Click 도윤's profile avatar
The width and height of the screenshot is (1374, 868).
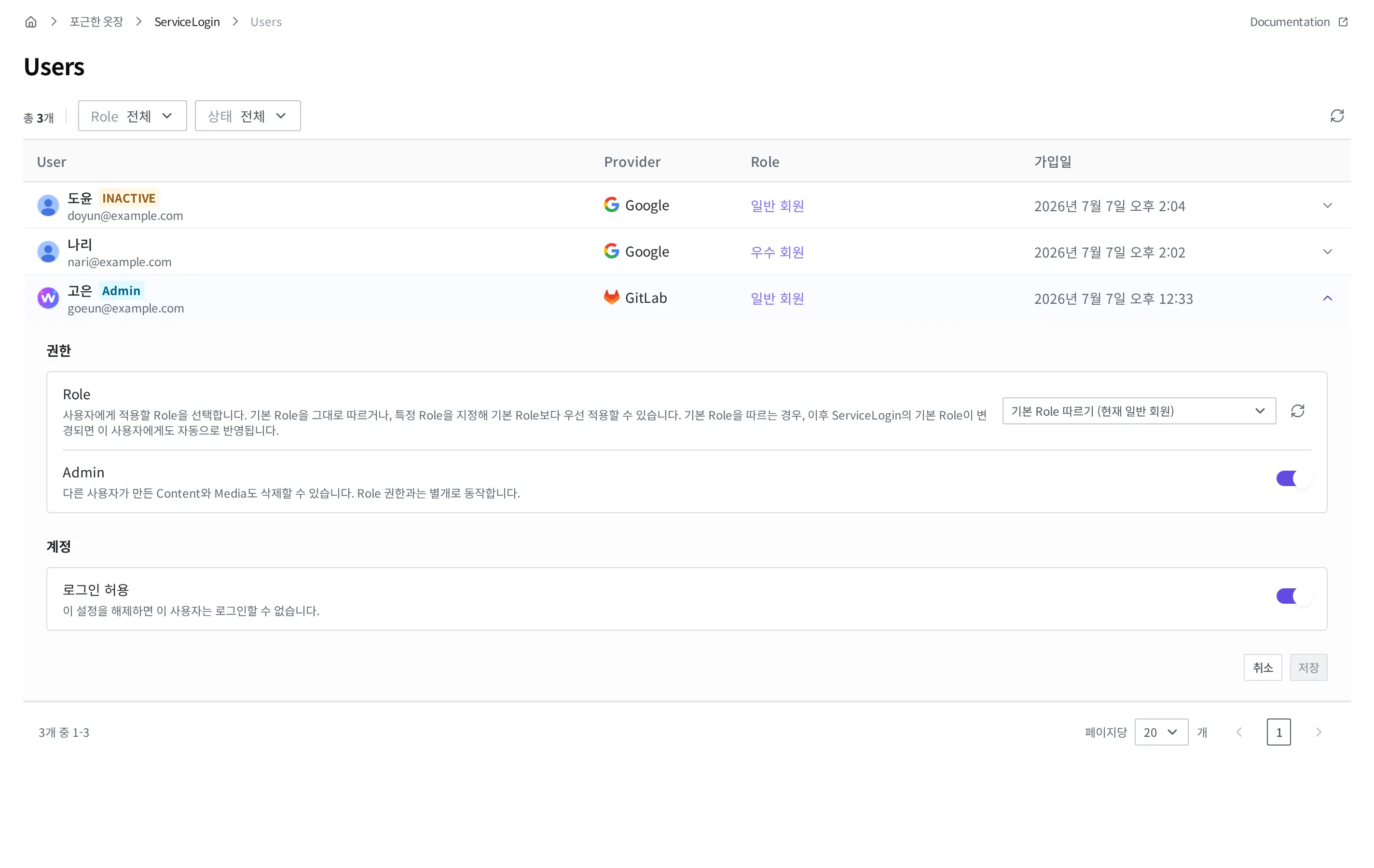[48, 205]
